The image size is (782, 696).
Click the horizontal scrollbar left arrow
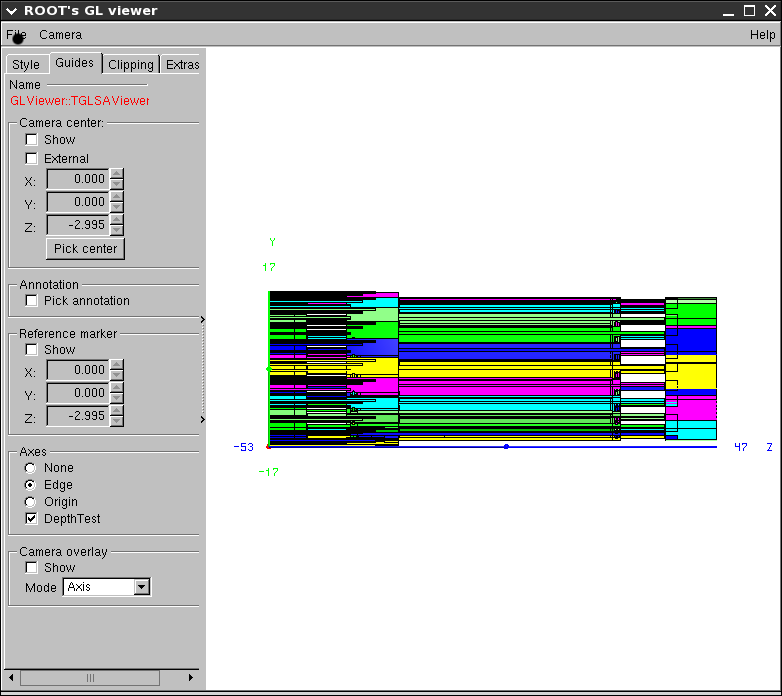click(11, 678)
